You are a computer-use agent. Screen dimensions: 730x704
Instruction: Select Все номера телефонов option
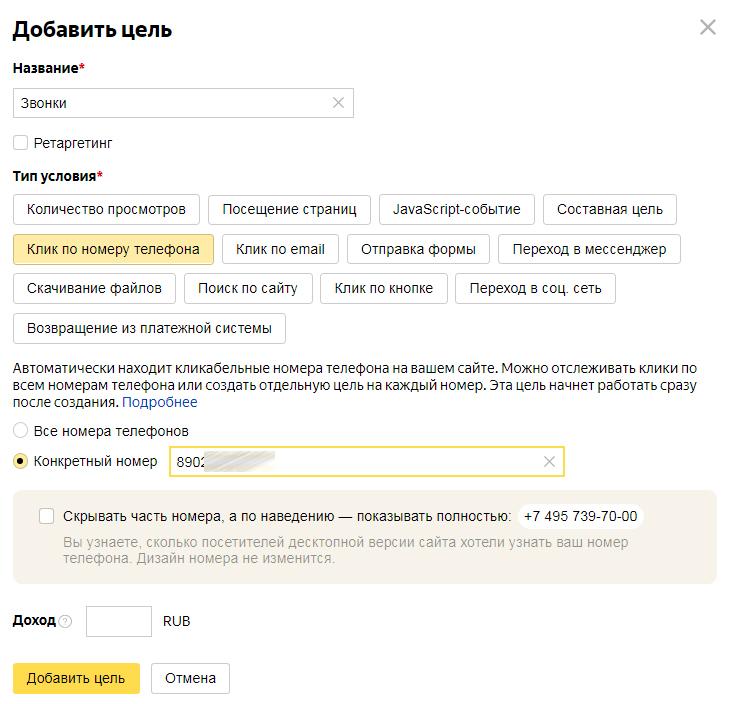21,431
